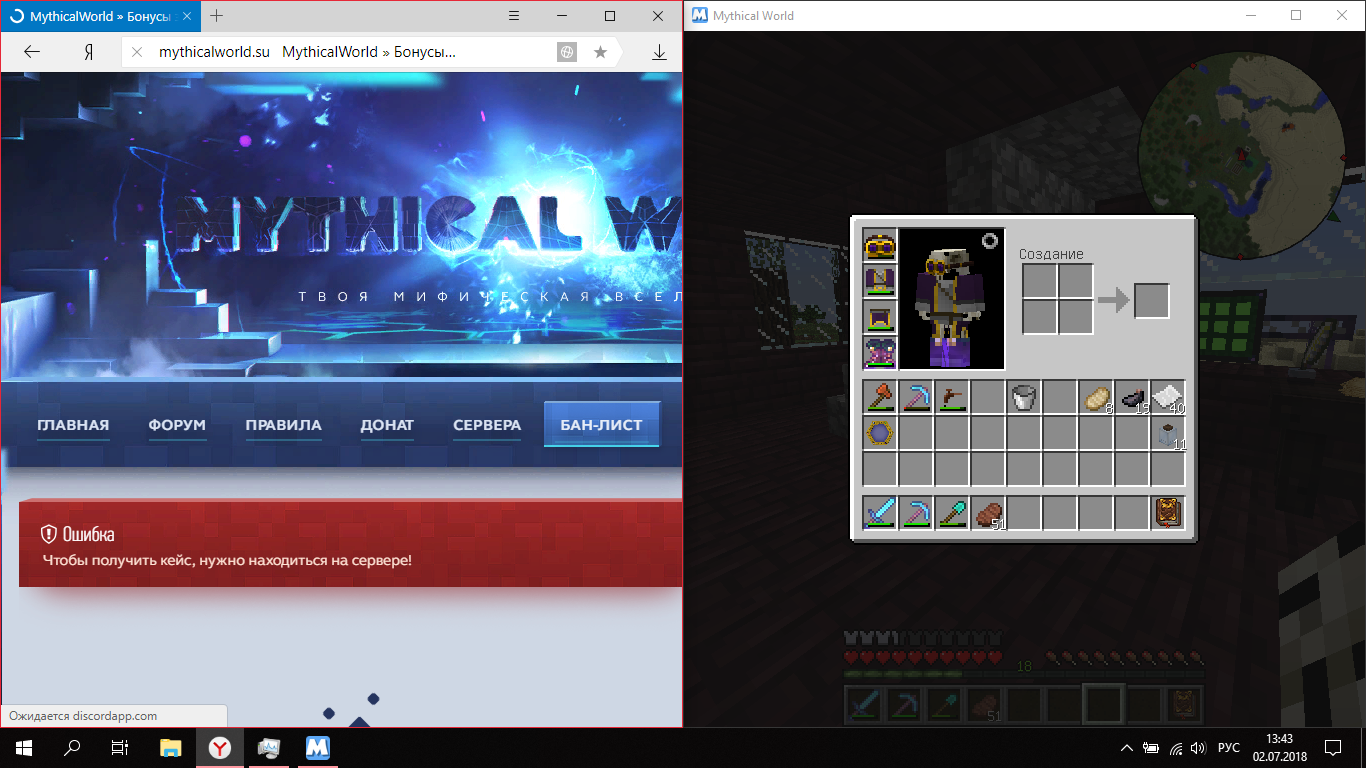Pick up the glass jar stack of 11
This screenshot has width=1366, height=768.
(1168, 434)
